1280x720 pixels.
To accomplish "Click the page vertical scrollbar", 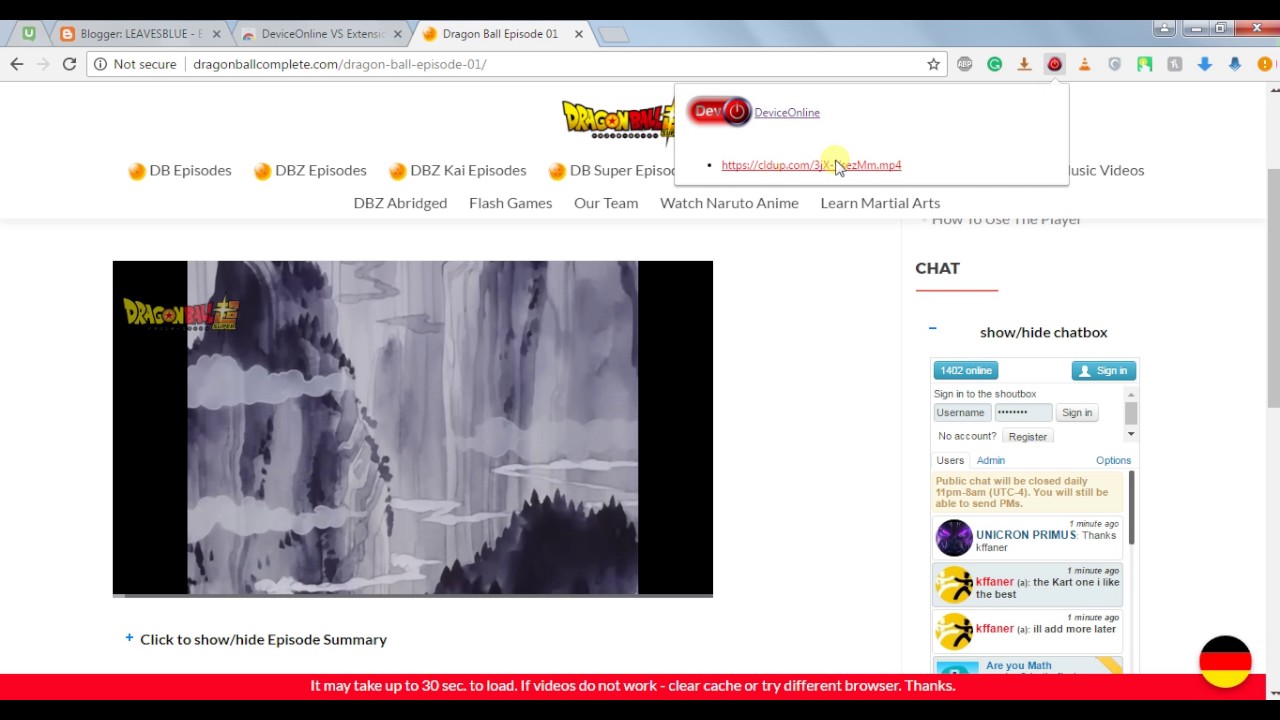I will point(1273,290).
